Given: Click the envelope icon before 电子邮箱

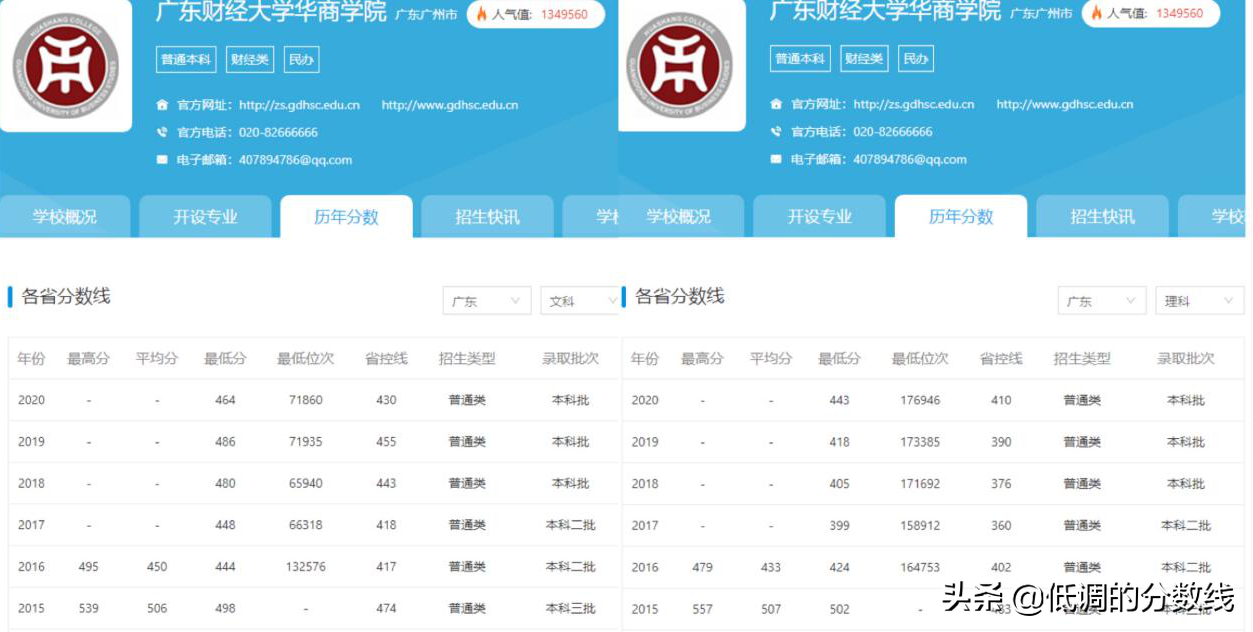Looking at the screenshot, I should [x=164, y=159].
